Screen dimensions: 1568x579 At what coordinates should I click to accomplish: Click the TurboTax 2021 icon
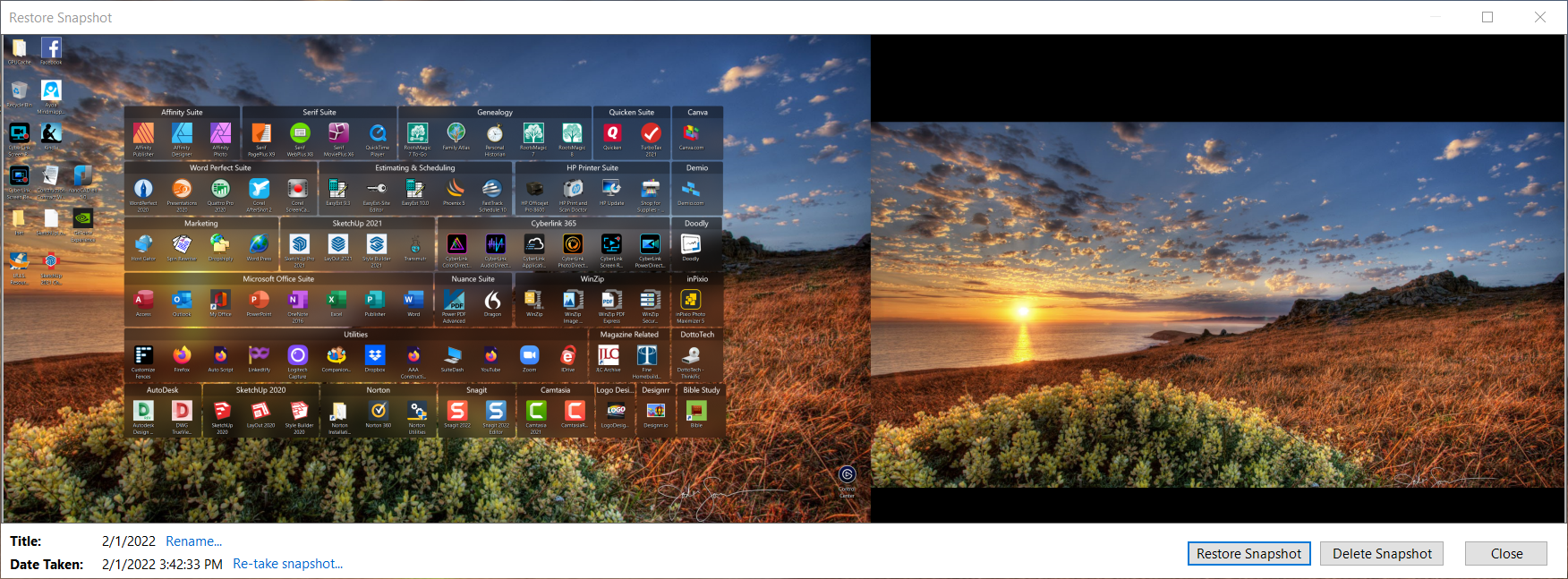pyautogui.click(x=651, y=139)
